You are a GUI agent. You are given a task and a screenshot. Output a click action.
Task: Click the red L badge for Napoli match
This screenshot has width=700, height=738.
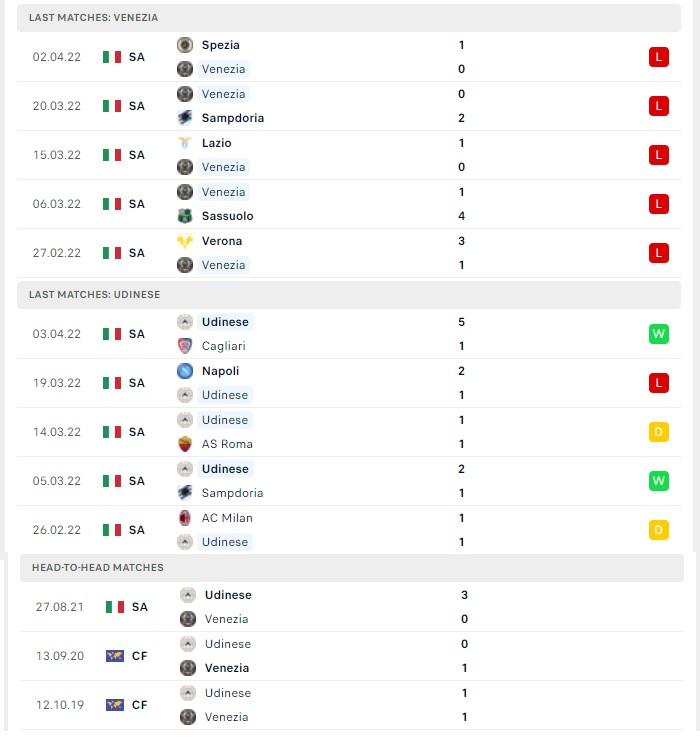point(659,383)
